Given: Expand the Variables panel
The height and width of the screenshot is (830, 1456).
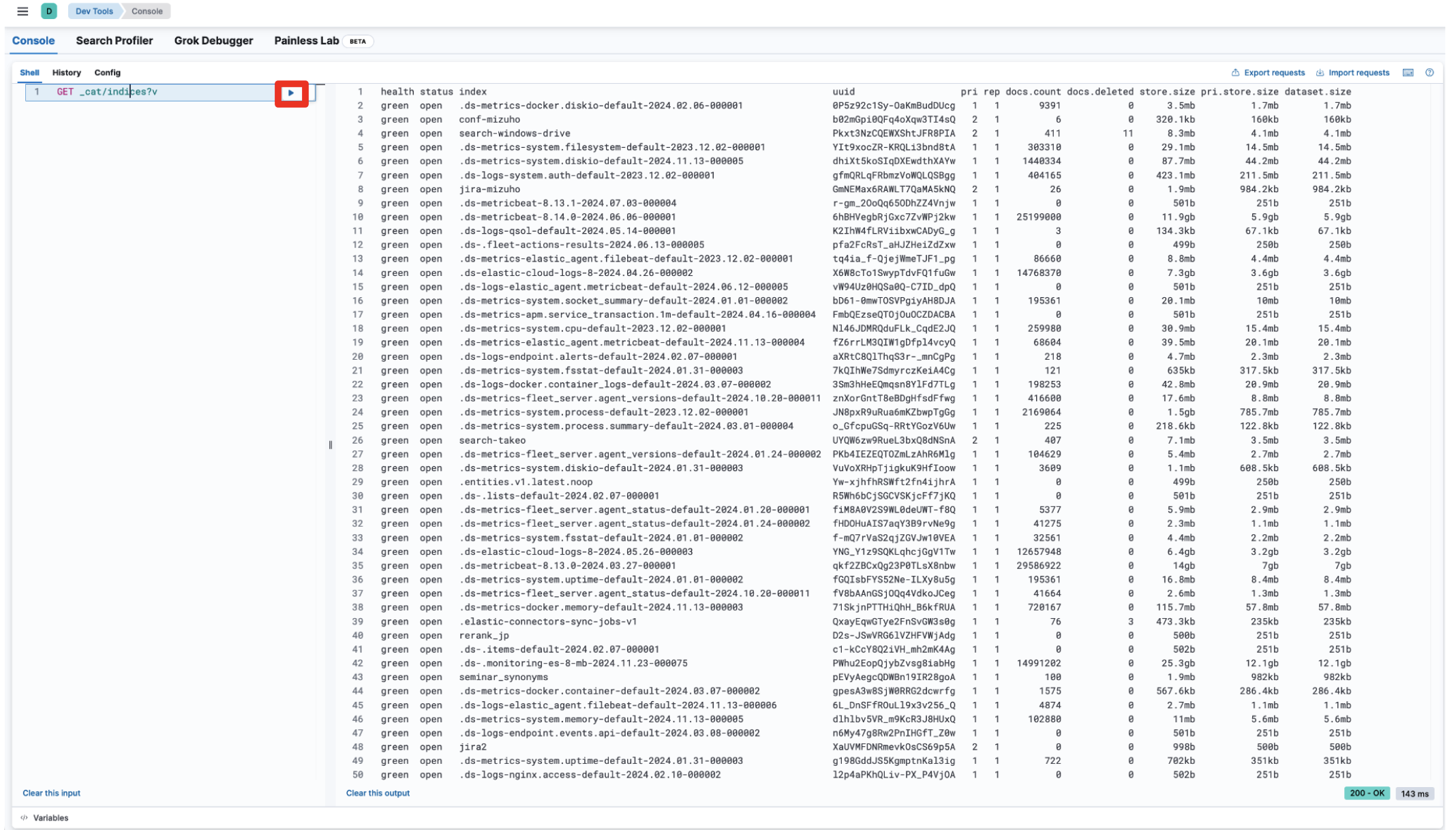Looking at the screenshot, I should [51, 818].
